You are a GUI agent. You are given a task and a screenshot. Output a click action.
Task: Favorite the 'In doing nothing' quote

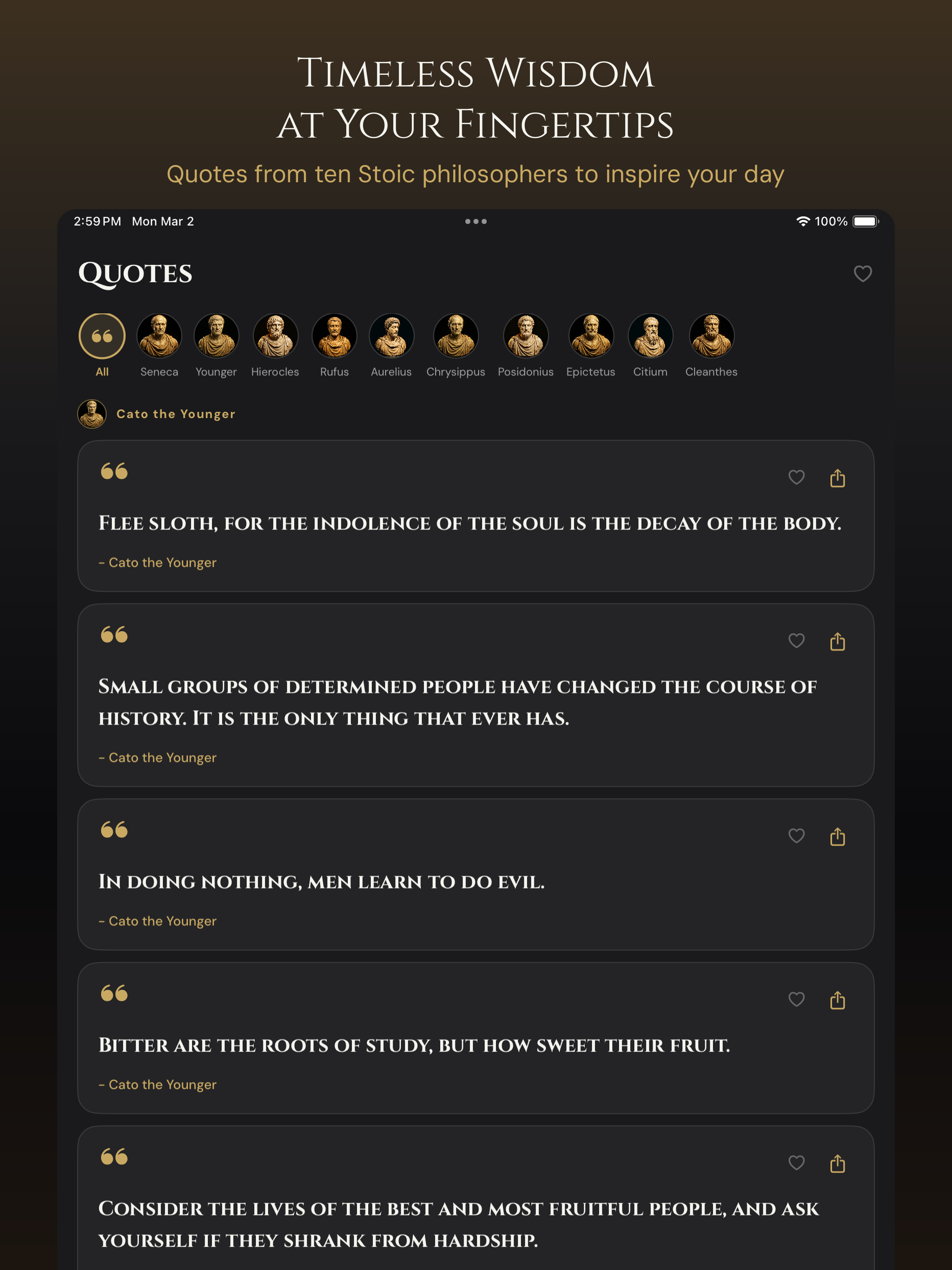point(796,835)
